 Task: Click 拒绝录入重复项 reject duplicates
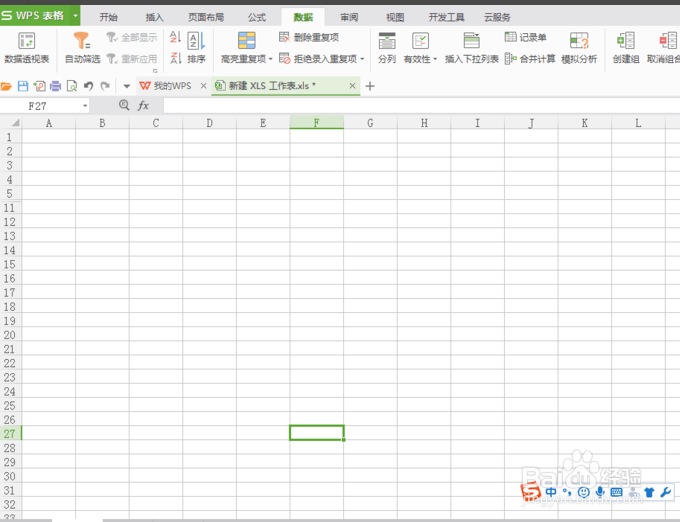tap(318, 59)
